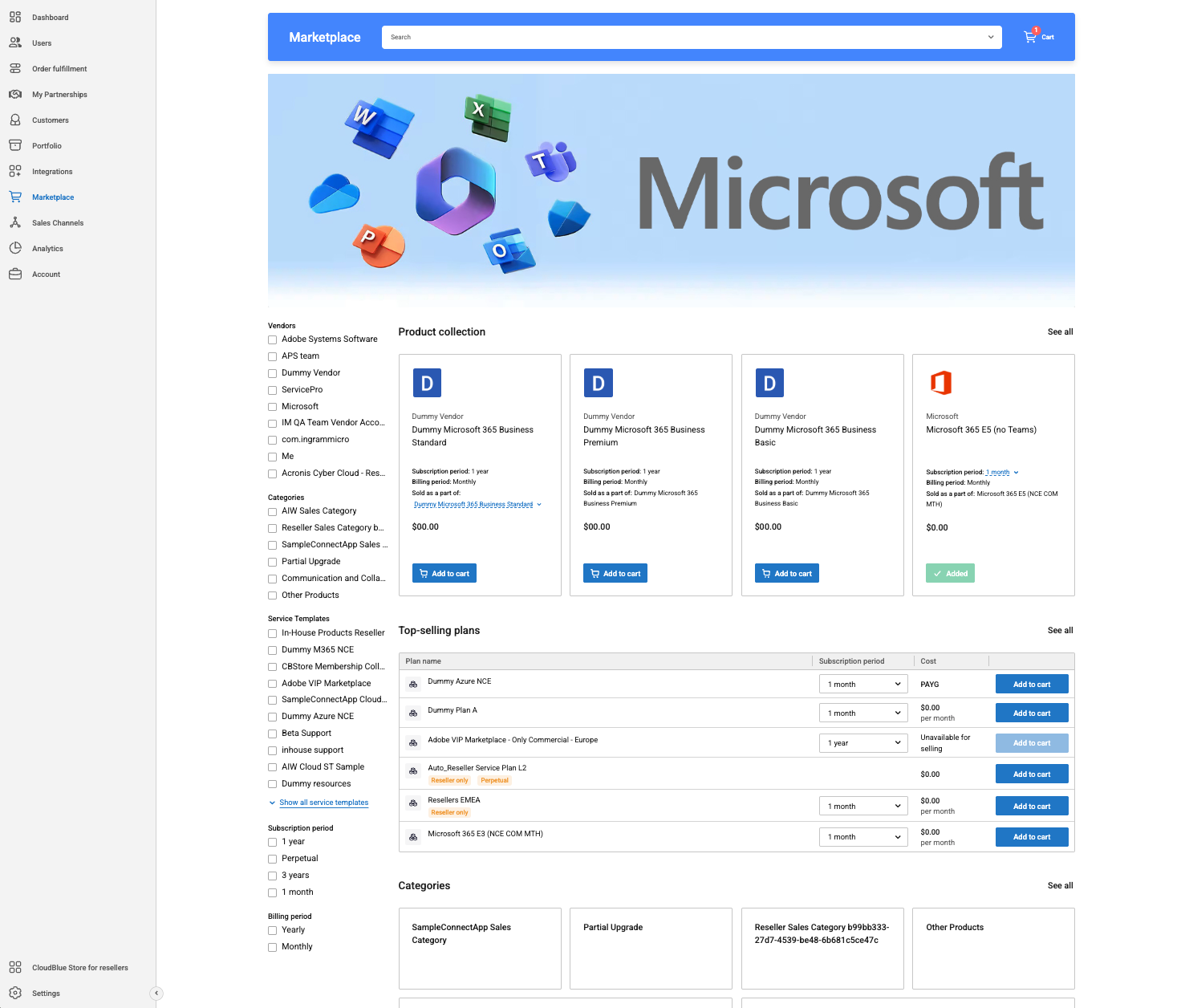Image resolution: width=1181 pixels, height=1008 pixels.
Task: Open the Portfolio icon in sidebar
Action: click(15, 145)
